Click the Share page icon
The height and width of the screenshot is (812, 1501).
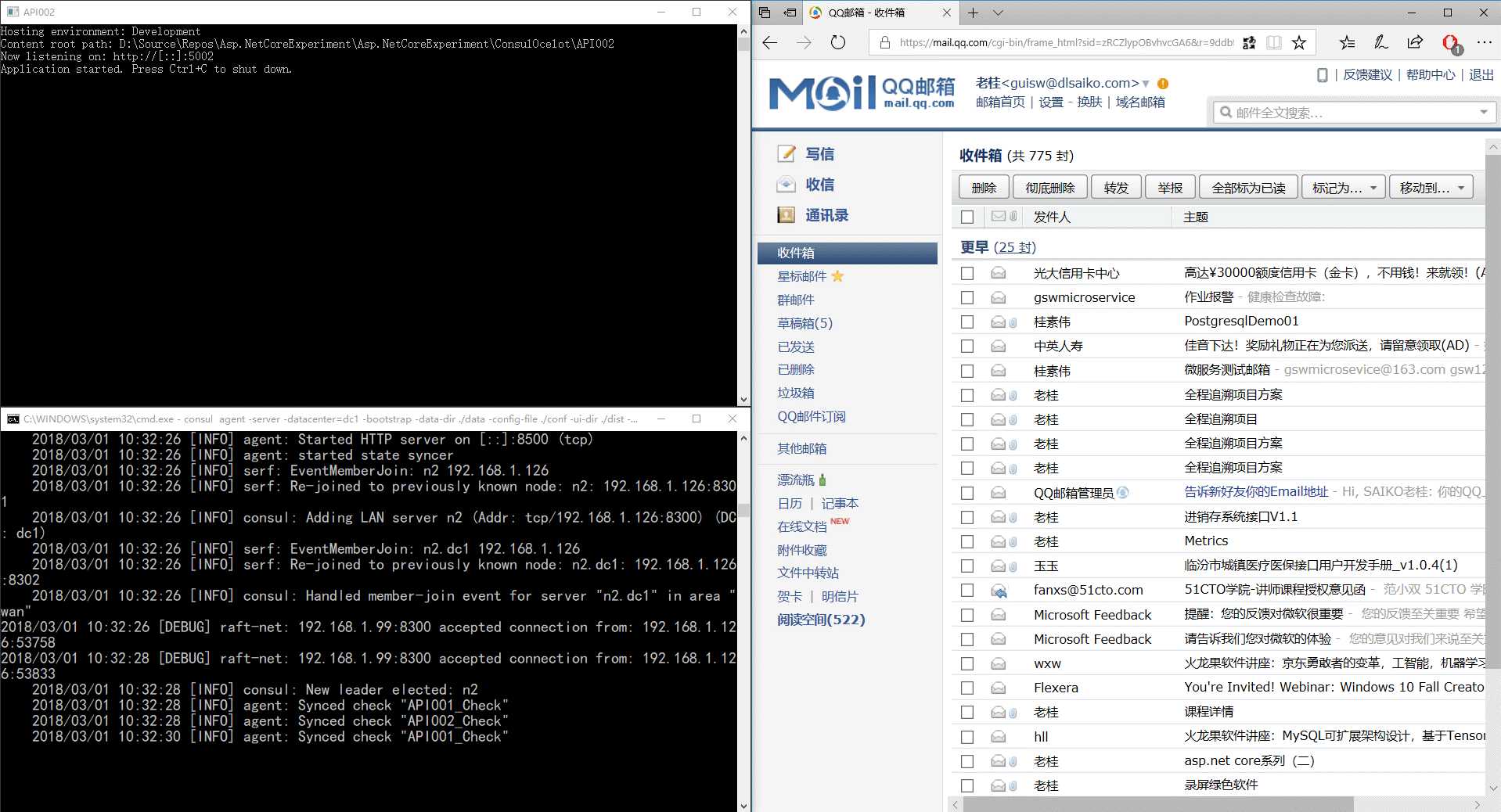1415,42
